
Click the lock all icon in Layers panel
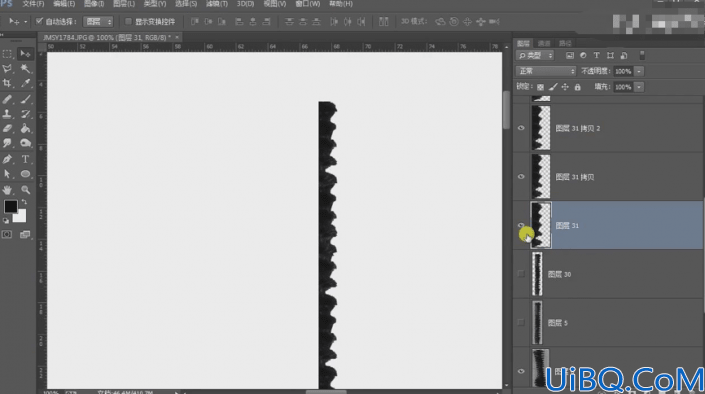(x=578, y=87)
